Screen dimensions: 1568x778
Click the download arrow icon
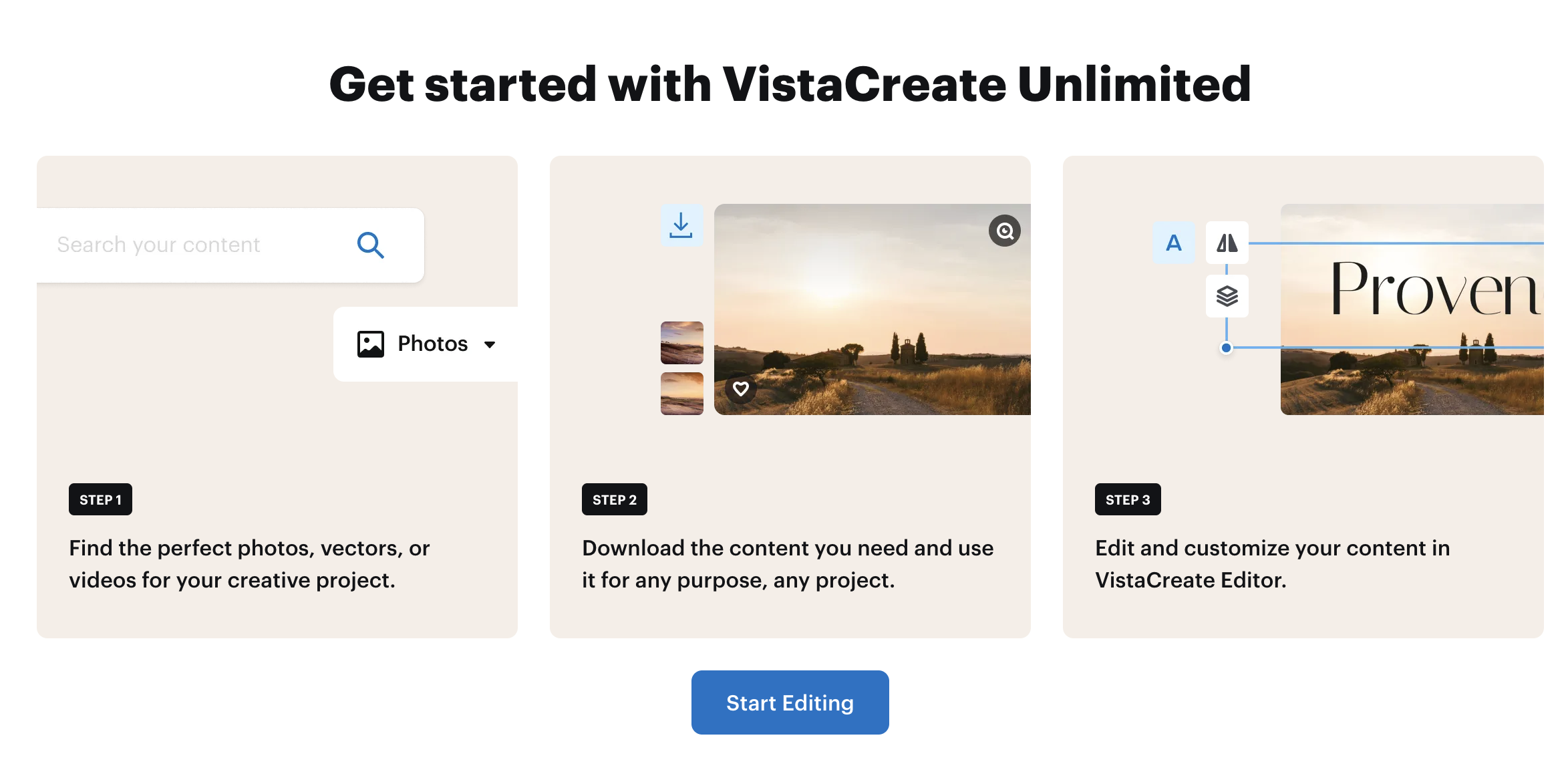pos(681,225)
